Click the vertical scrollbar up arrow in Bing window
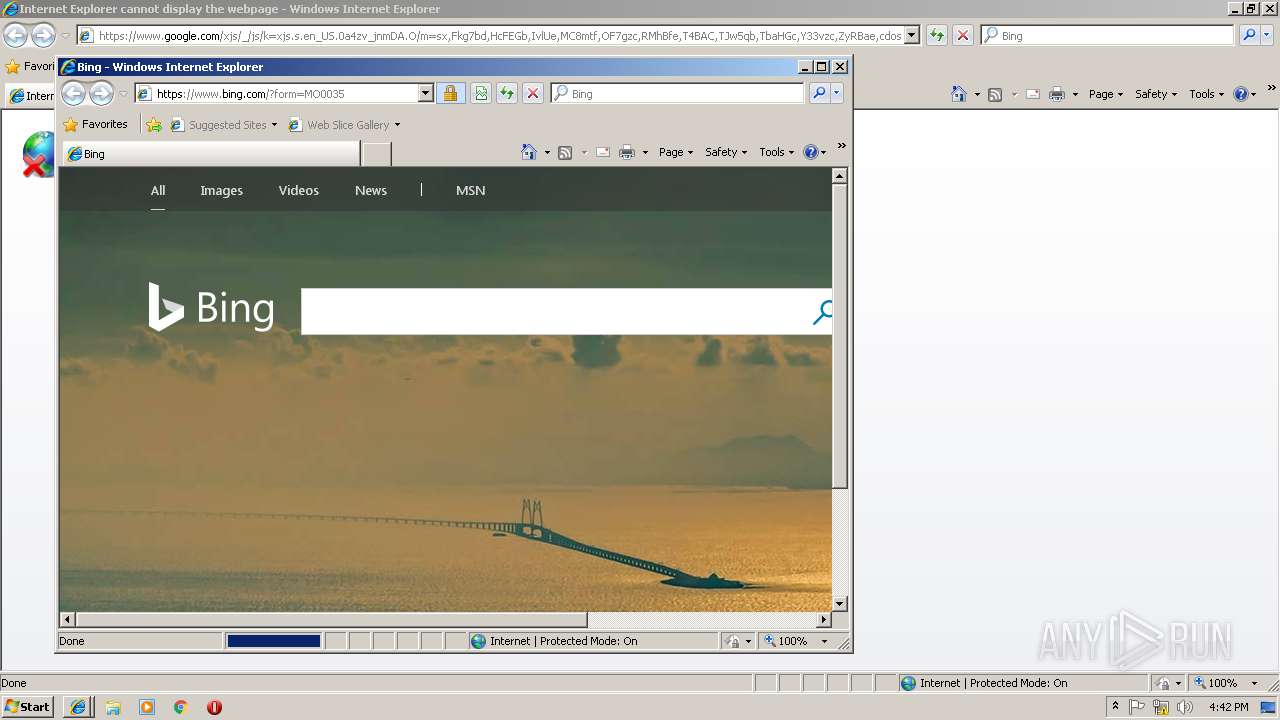This screenshot has width=1280, height=720. pos(839,176)
